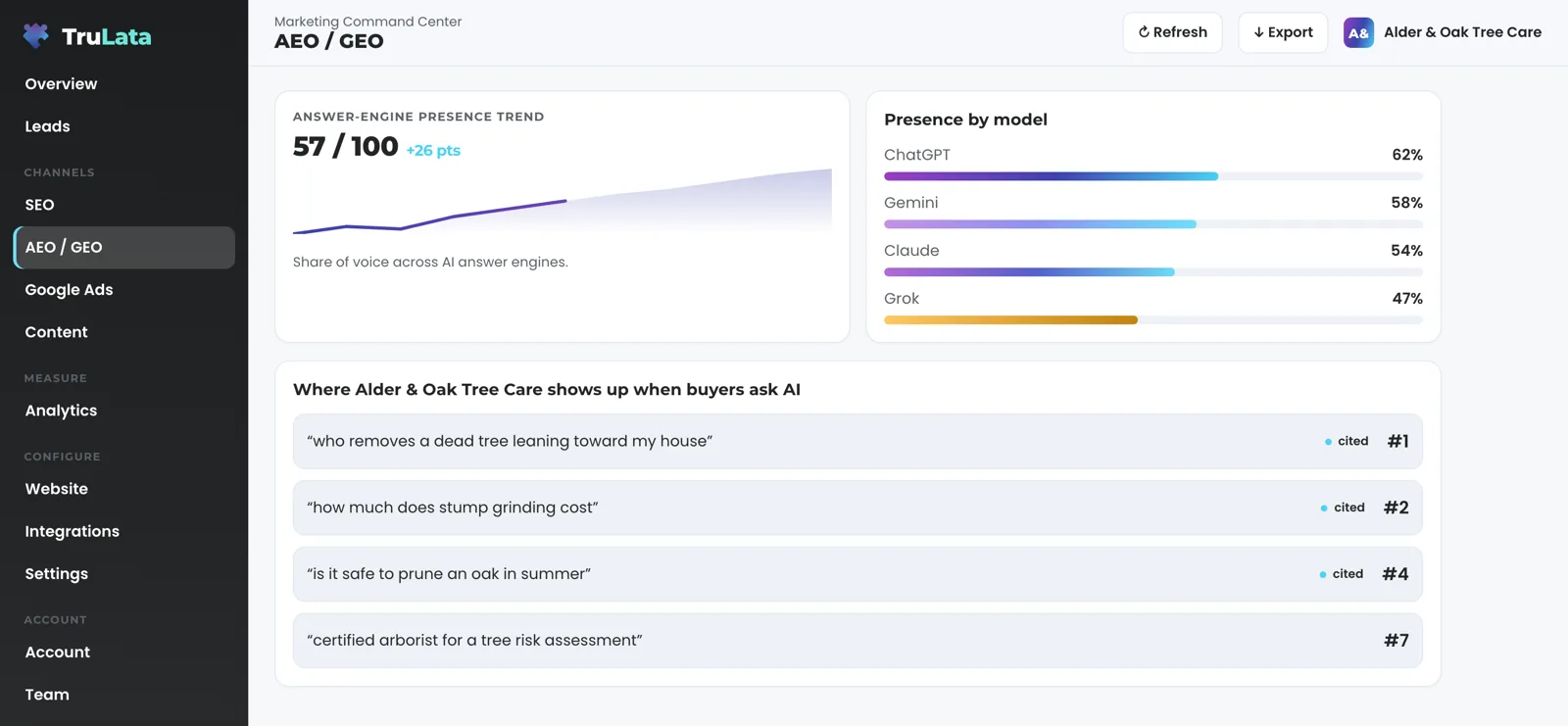1568x726 pixels.
Task: Select AEO / GEO sidebar item
Action: pos(123,248)
